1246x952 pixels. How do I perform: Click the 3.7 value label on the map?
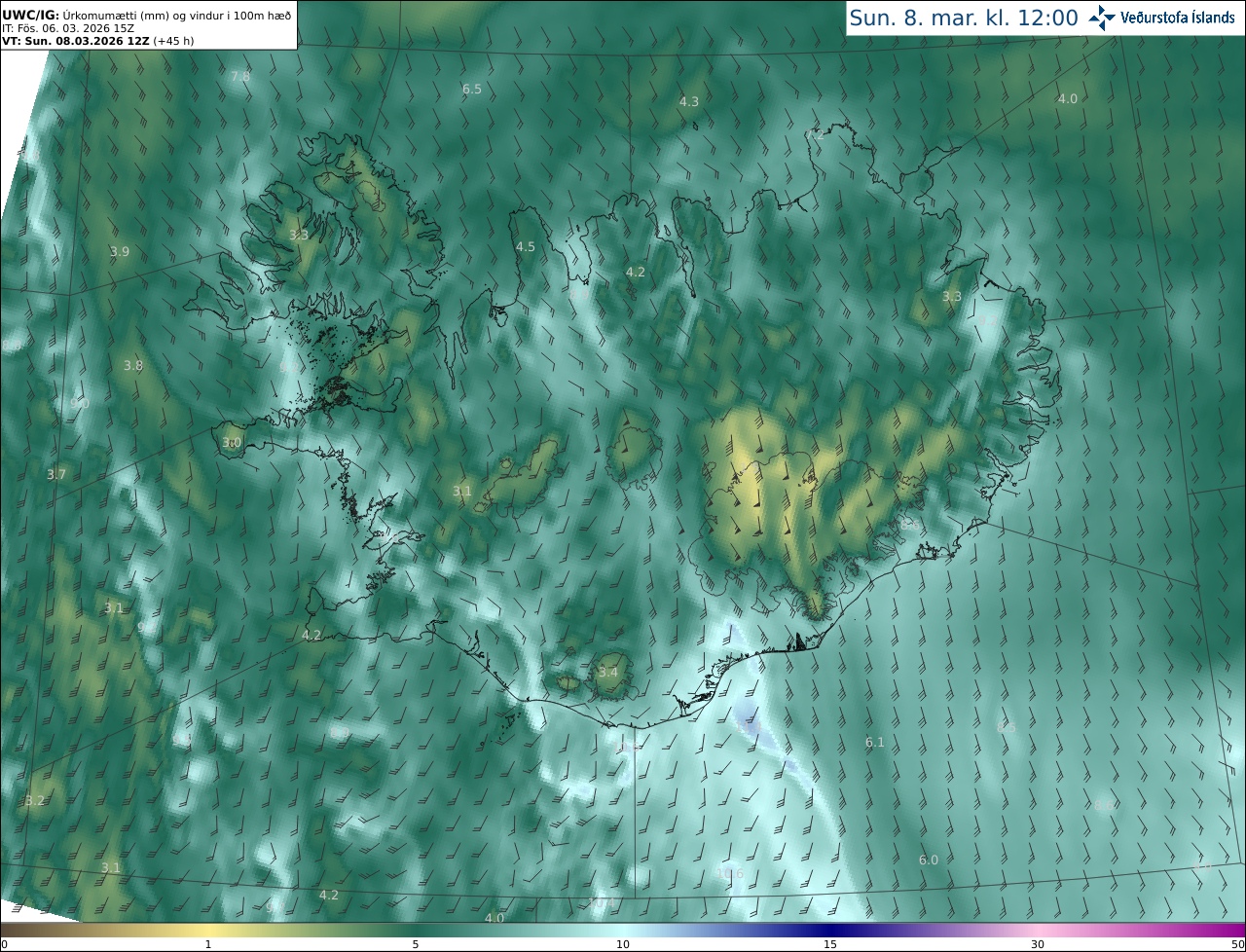click(x=56, y=474)
